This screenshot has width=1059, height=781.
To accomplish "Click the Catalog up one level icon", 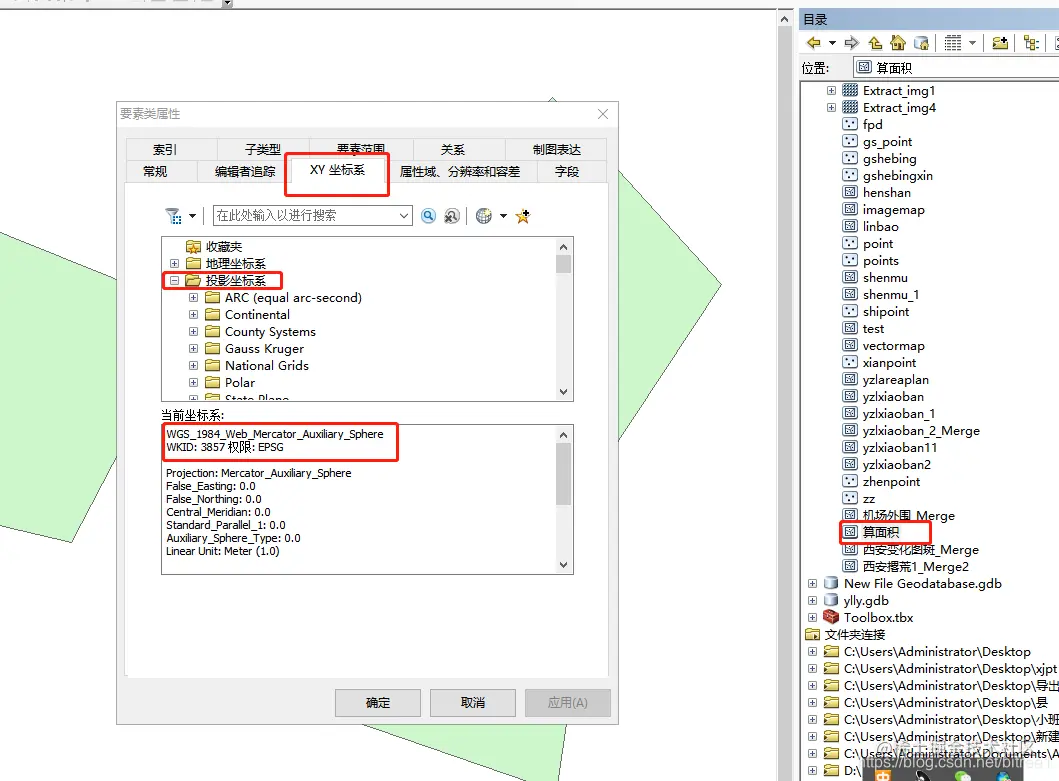I will point(875,43).
